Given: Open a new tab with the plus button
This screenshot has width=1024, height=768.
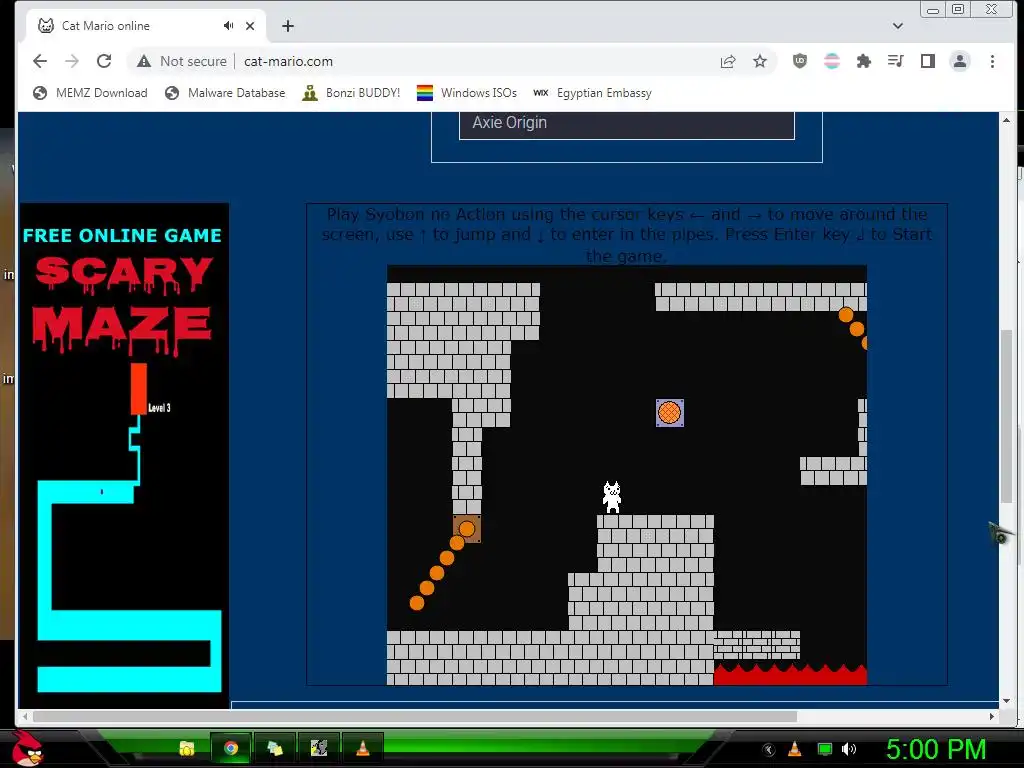Looking at the screenshot, I should tap(288, 26).
